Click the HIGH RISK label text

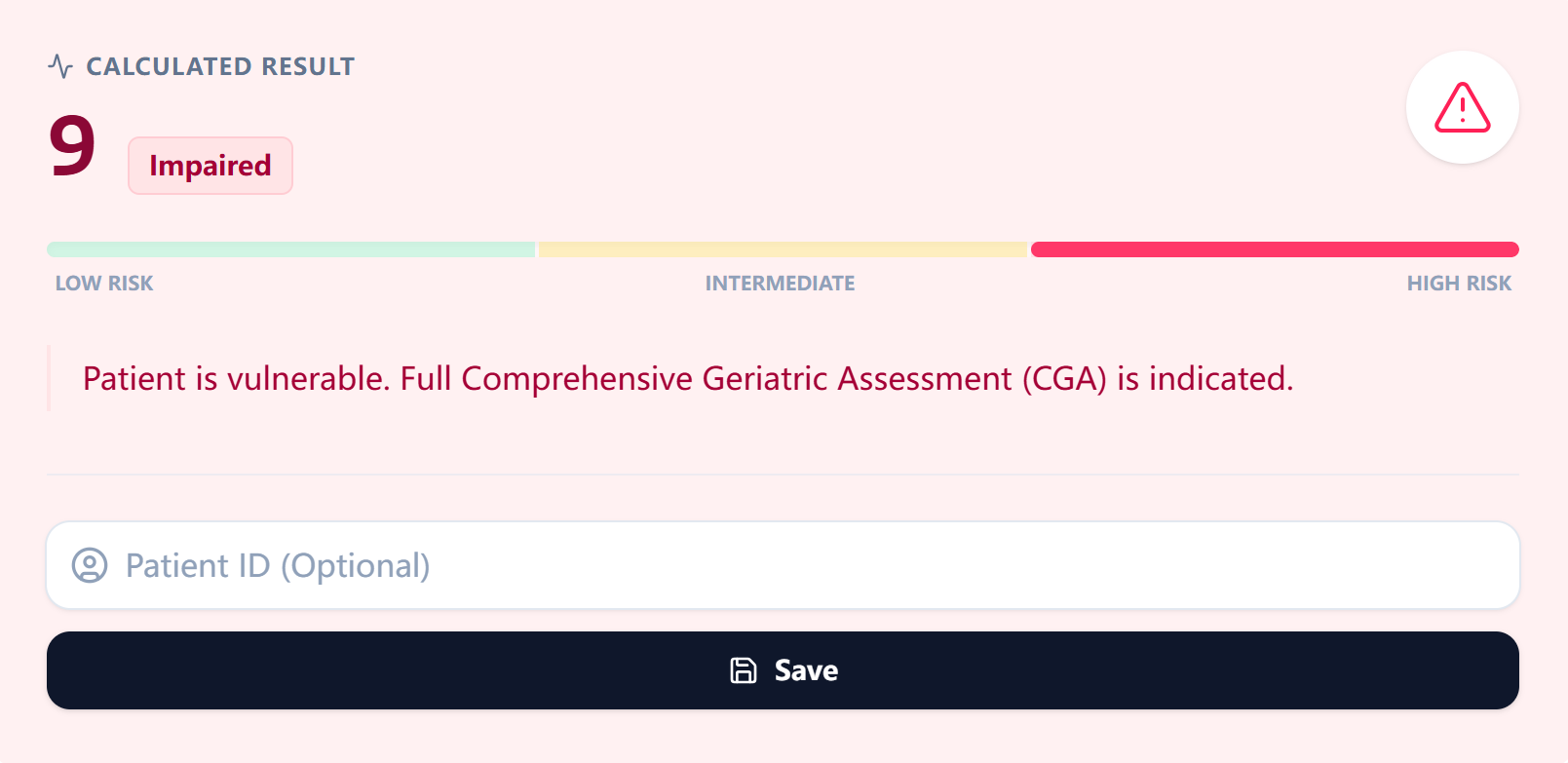point(1459,283)
